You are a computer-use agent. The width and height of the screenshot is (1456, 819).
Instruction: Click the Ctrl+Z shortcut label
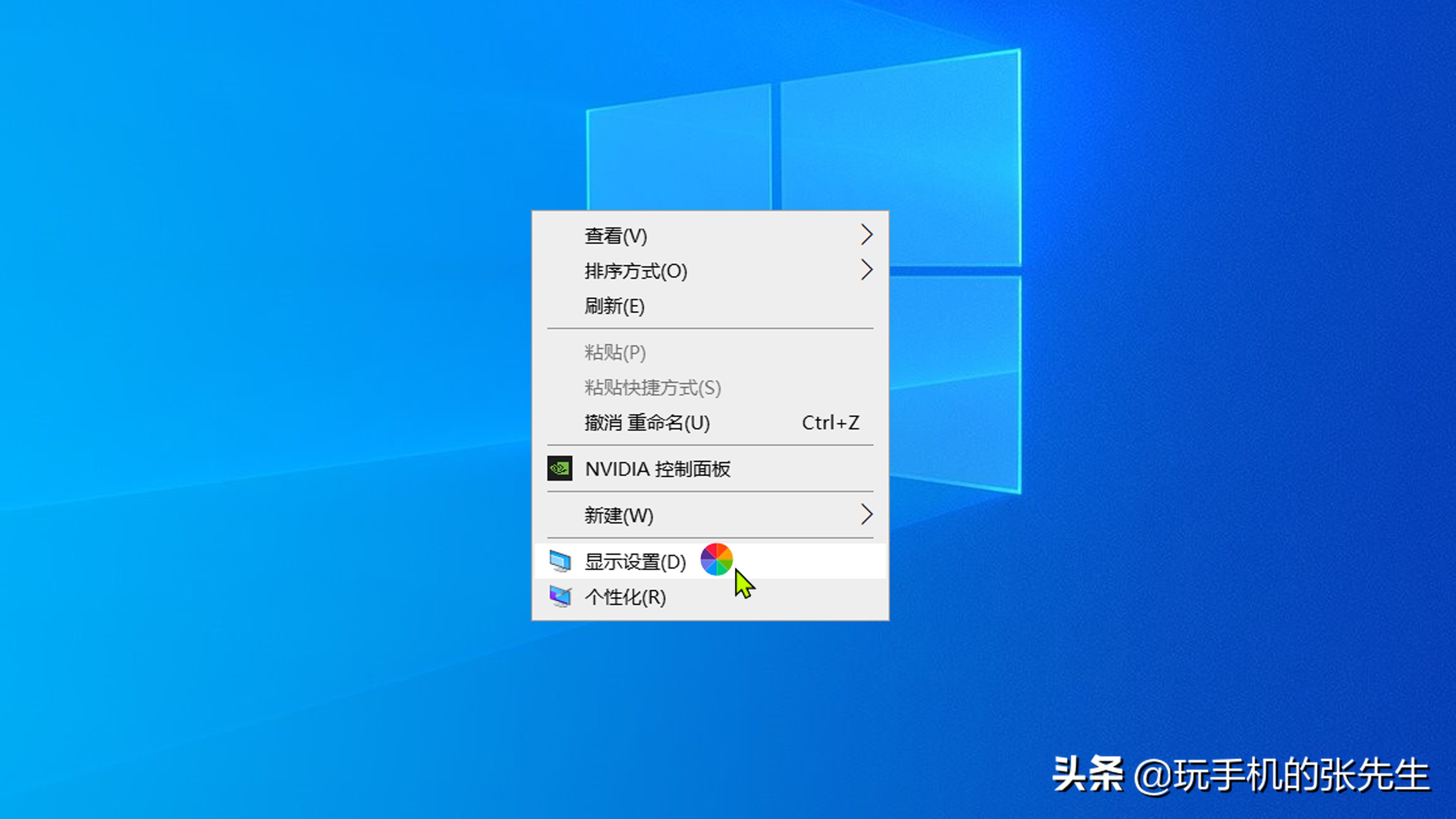coord(830,422)
